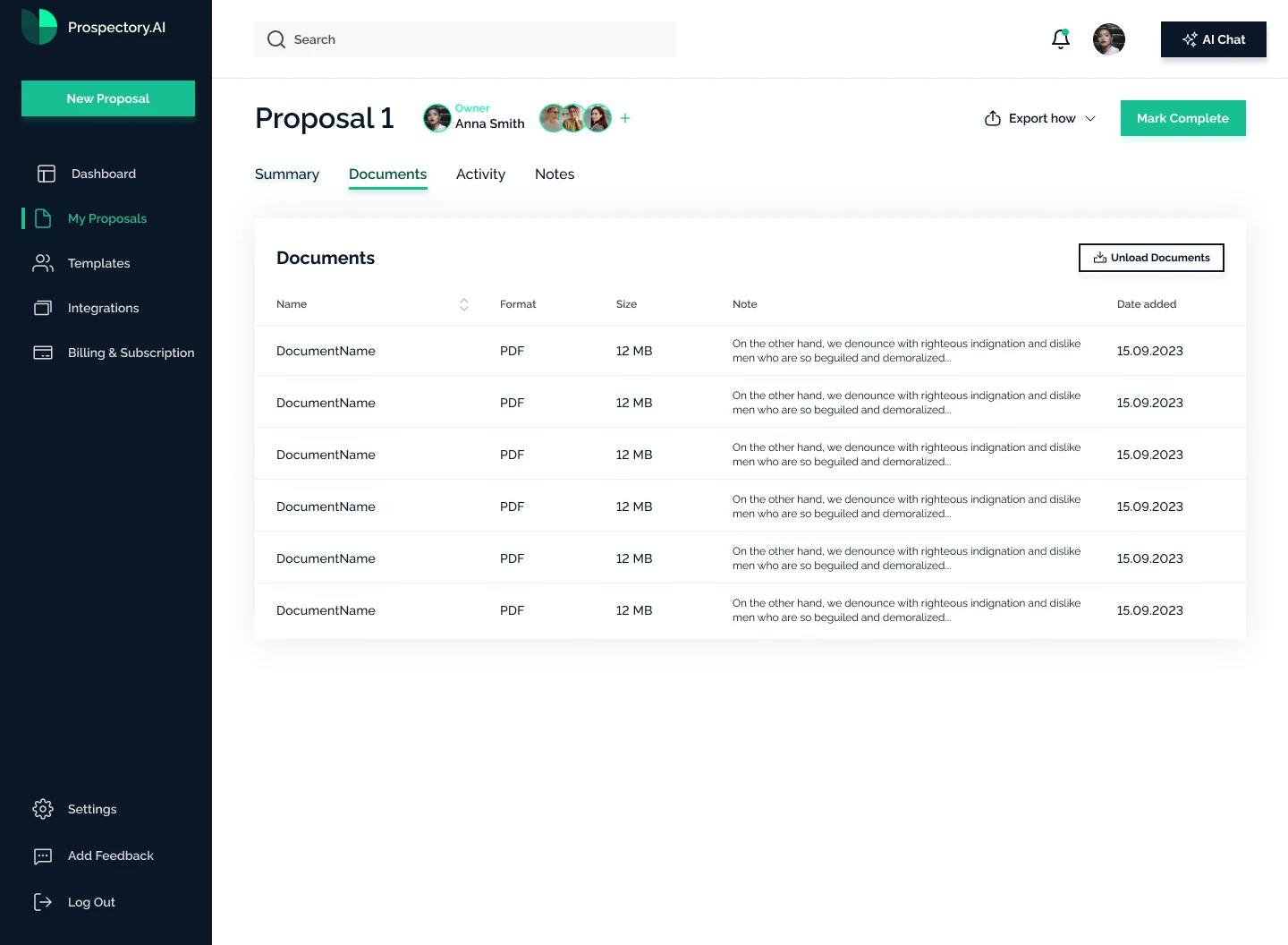Open the user profile avatar in header
Viewport: 1288px width, 945px height.
(x=1109, y=39)
